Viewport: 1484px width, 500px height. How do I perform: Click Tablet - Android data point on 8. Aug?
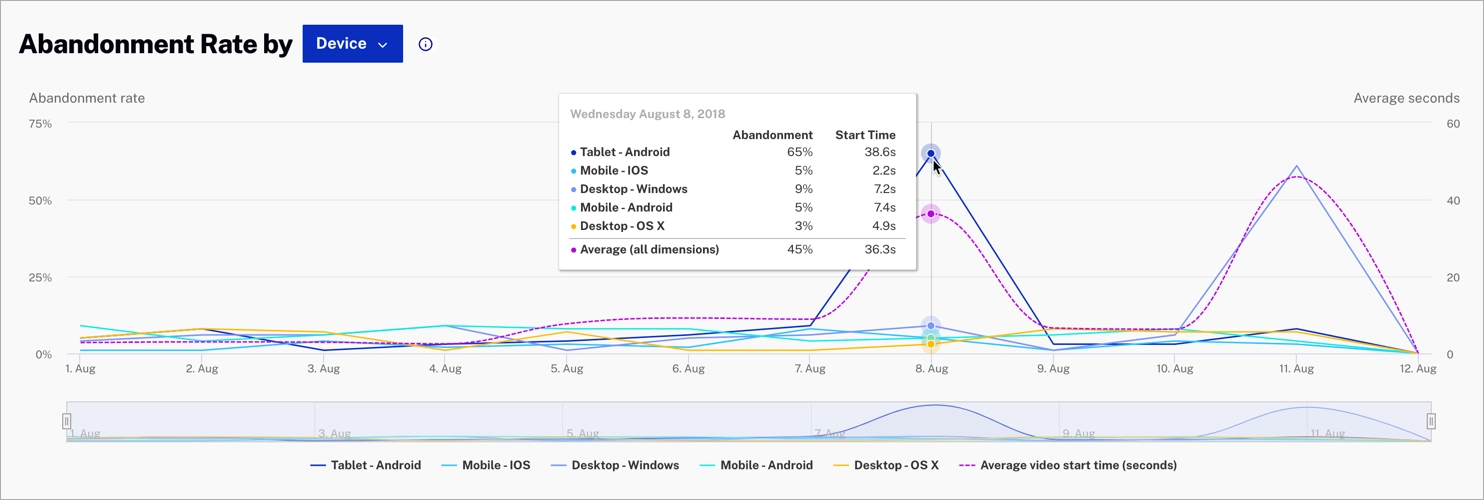click(x=931, y=153)
